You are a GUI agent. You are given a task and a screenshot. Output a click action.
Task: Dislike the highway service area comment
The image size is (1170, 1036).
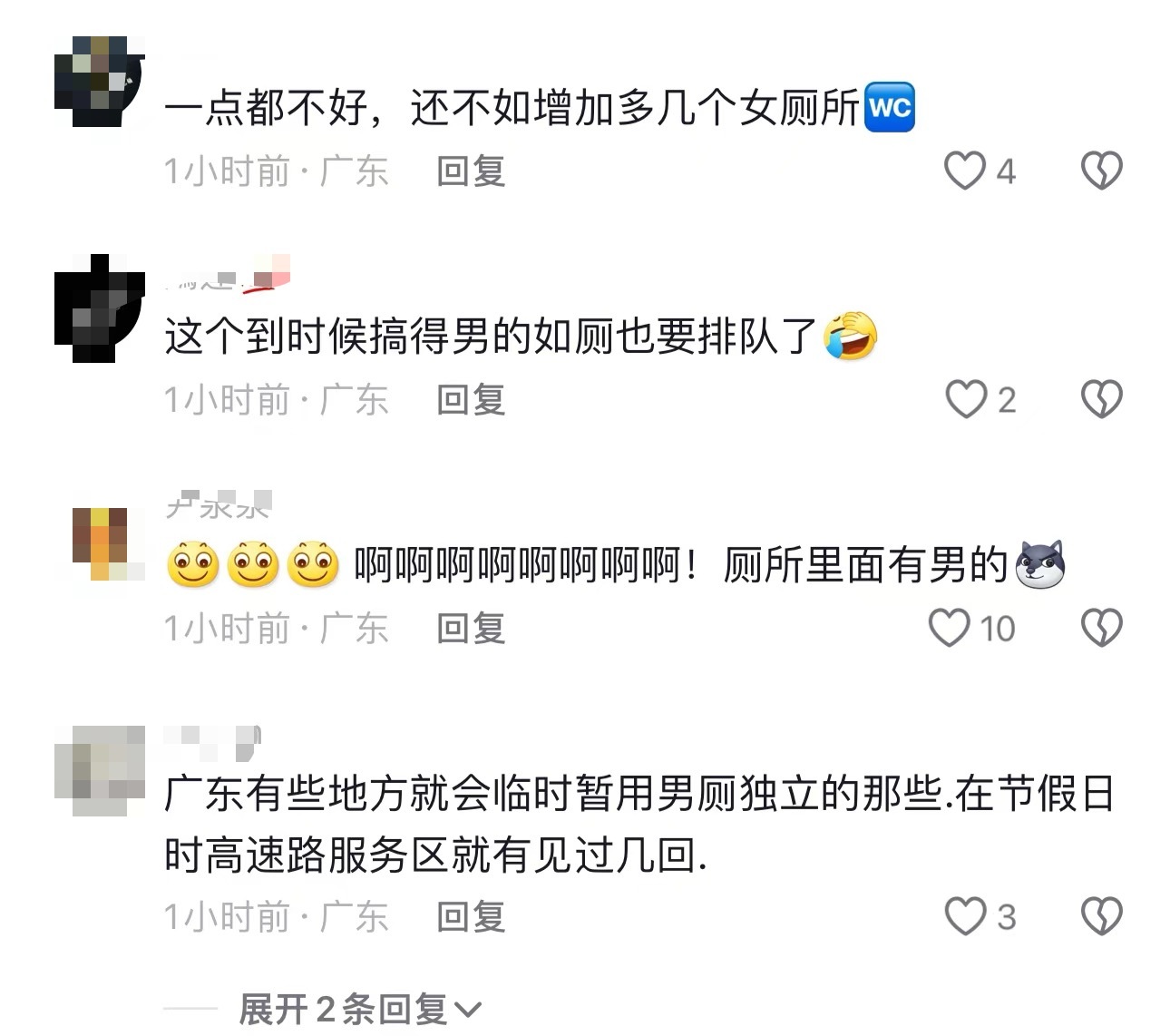1102,916
